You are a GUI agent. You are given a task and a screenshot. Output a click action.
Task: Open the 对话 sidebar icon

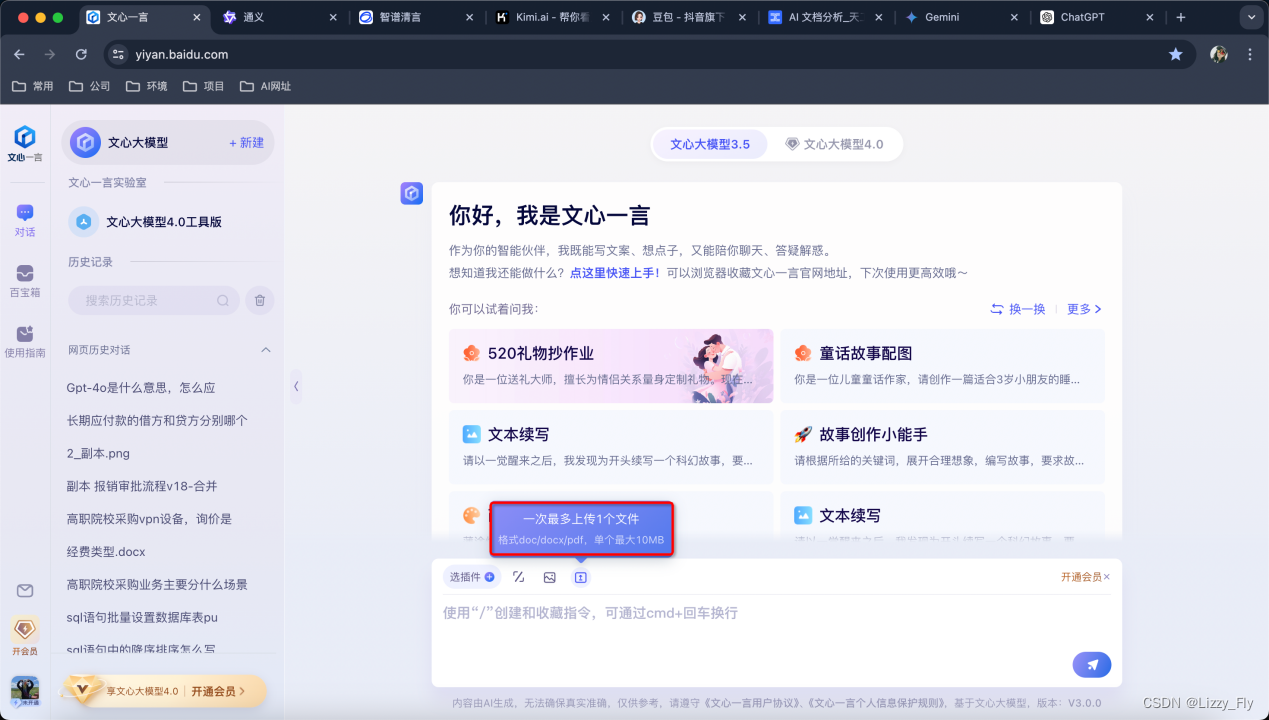25,220
